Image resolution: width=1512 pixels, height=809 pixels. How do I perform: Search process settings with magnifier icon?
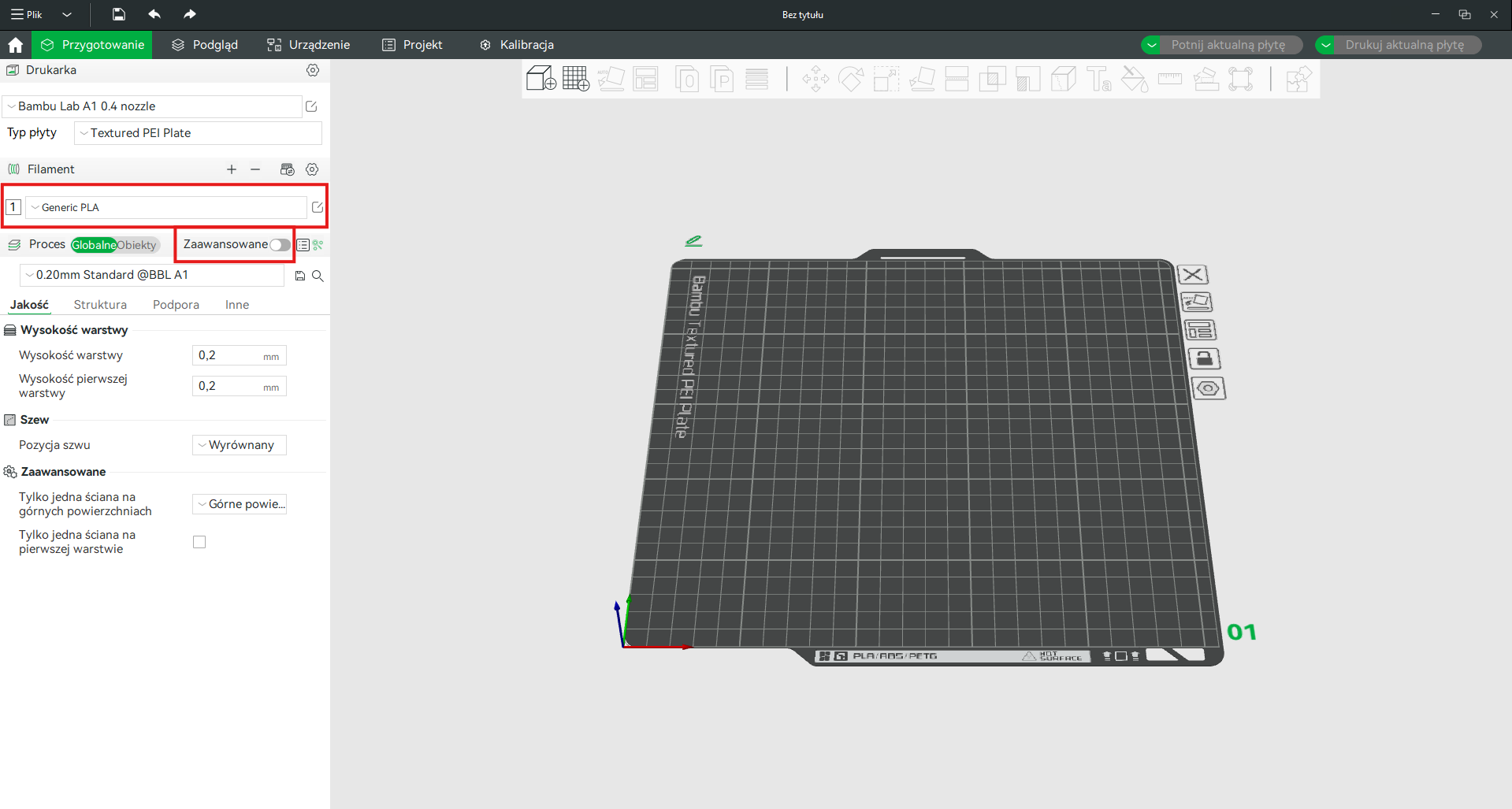(x=318, y=276)
